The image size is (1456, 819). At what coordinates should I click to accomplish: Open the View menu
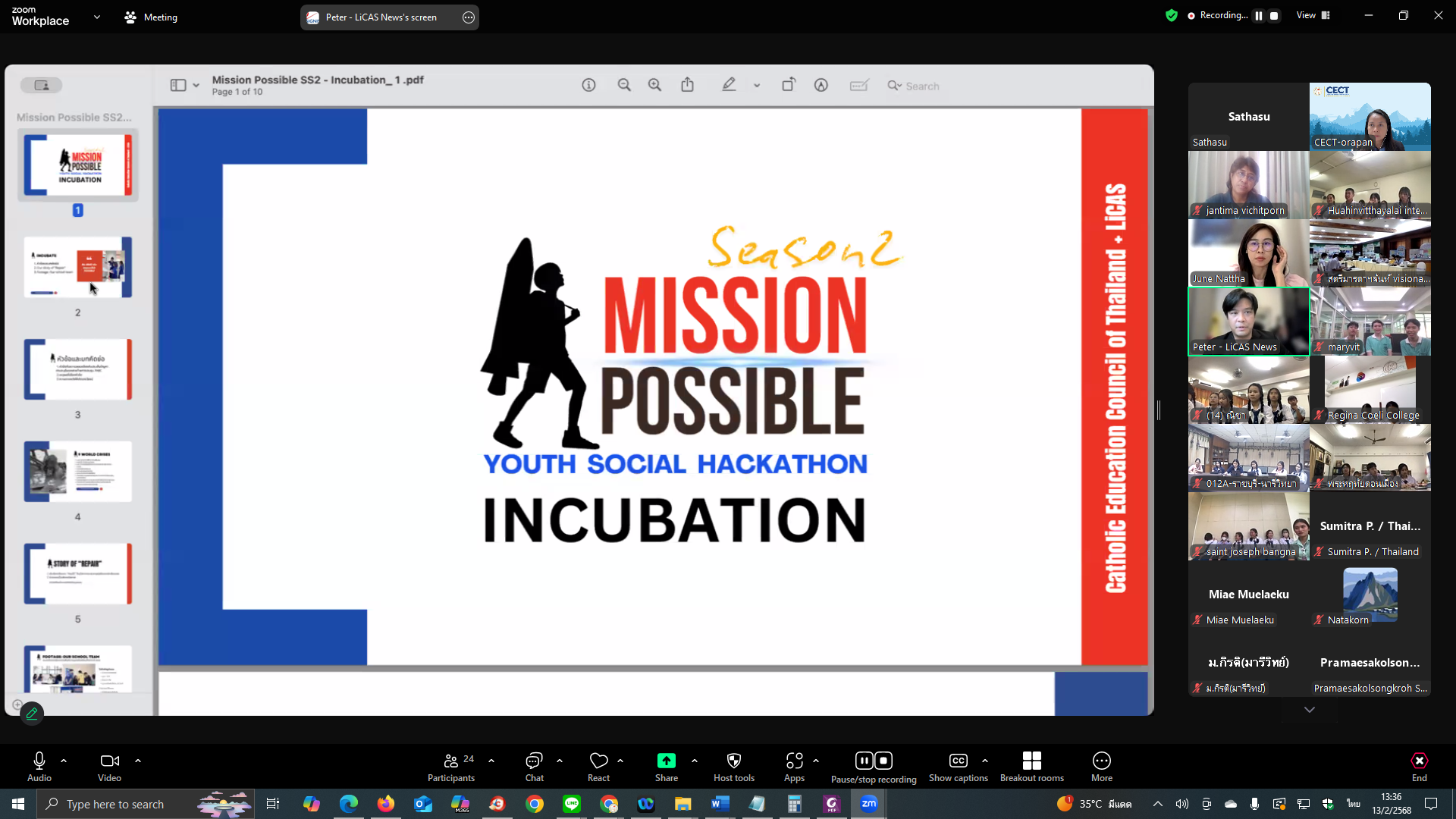click(x=1313, y=15)
